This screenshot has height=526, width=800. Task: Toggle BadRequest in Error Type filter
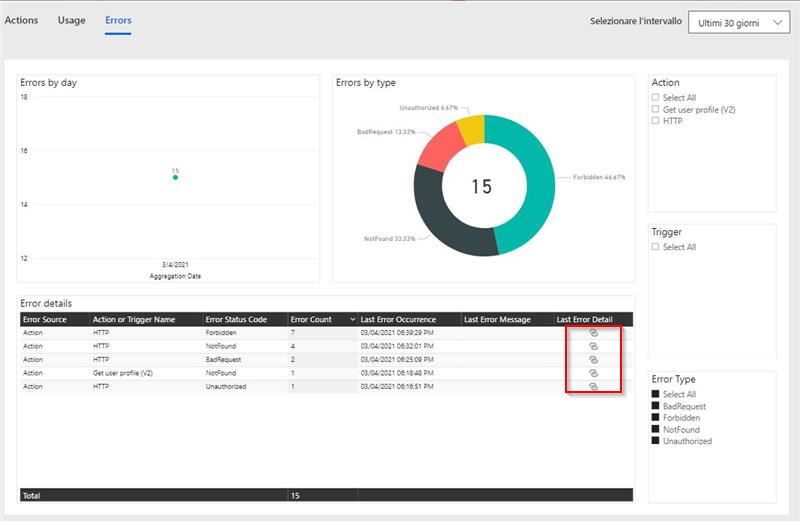(x=656, y=407)
